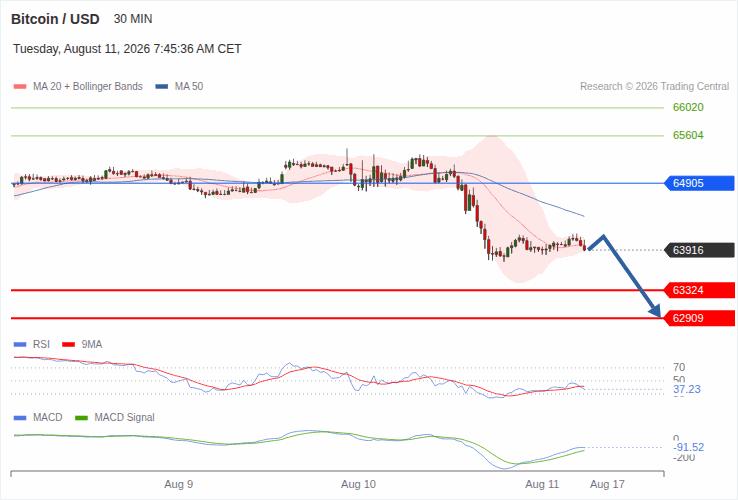The height and width of the screenshot is (500, 738).
Task: Click the red 62909 support price tag
Action: 699,318
